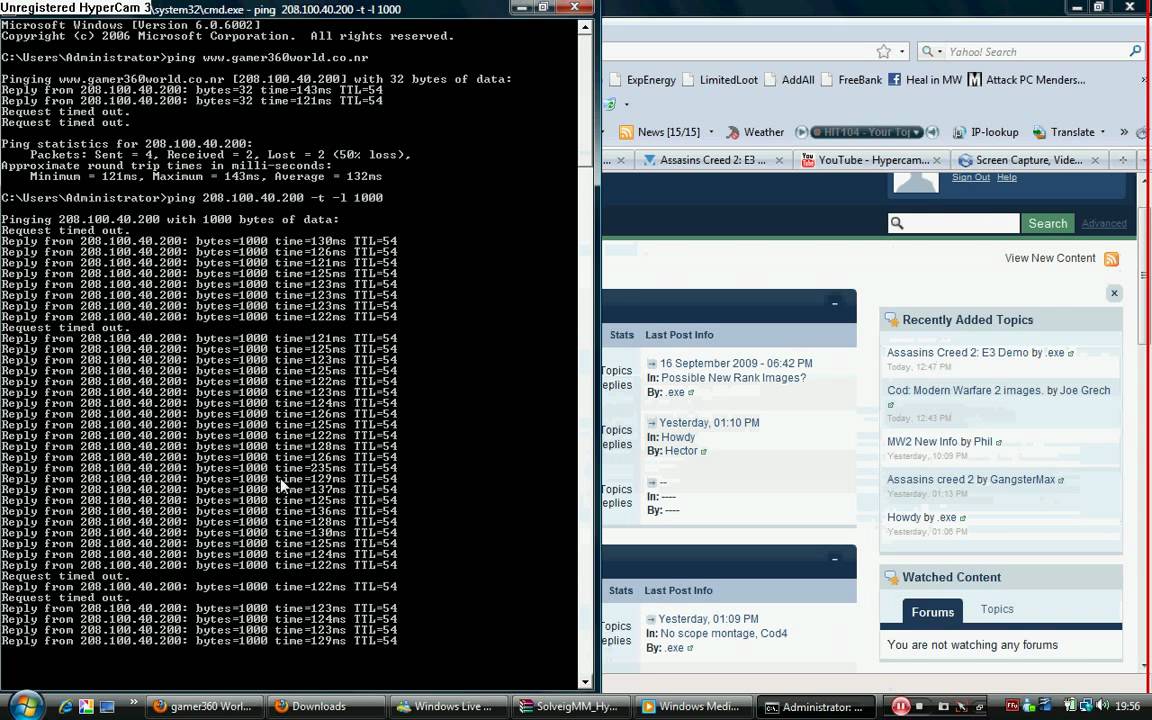The height and width of the screenshot is (720, 1152).
Task: Click cmd window scrollbar down arrow
Action: tap(586, 682)
